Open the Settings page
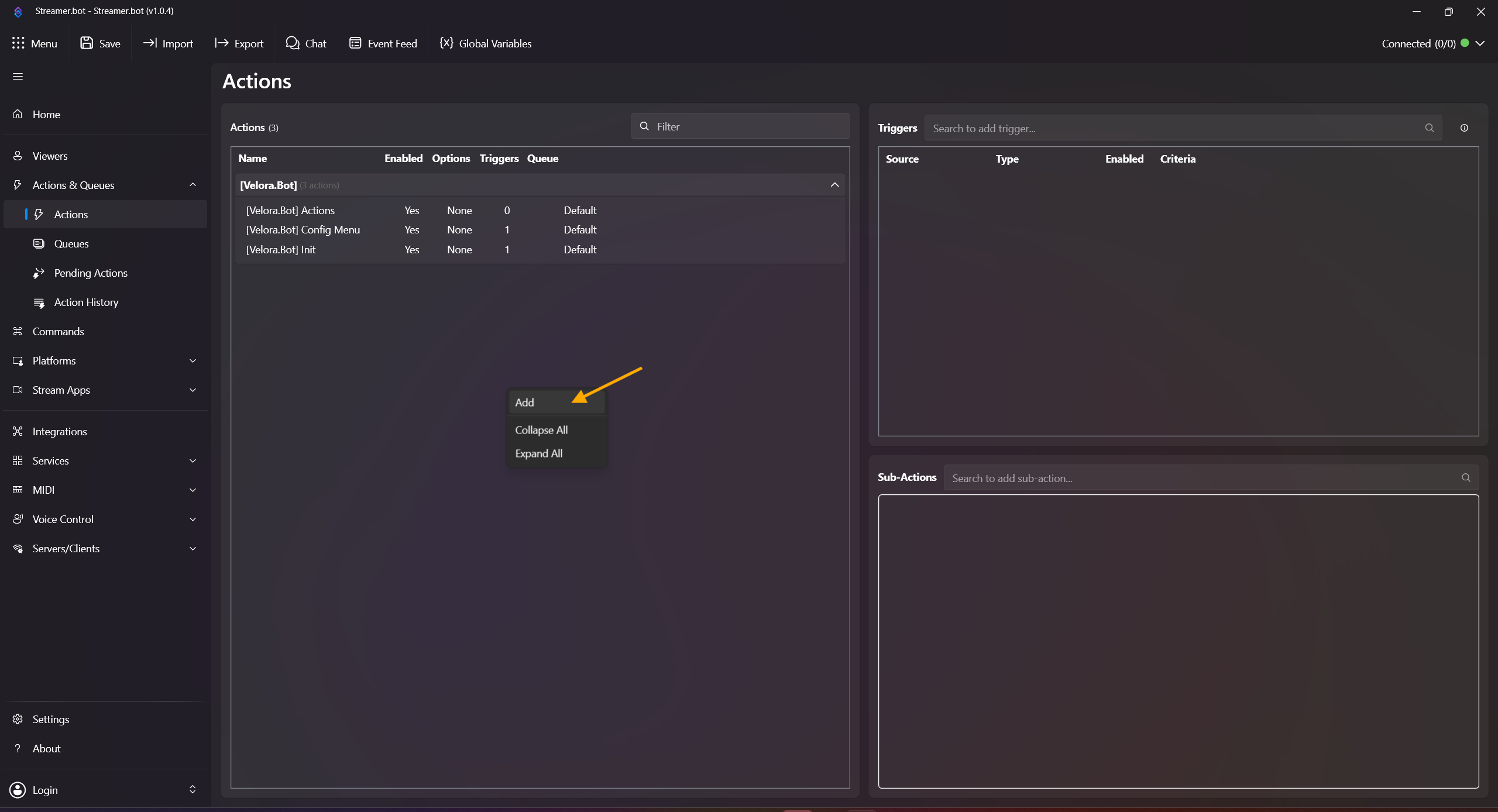 51,720
